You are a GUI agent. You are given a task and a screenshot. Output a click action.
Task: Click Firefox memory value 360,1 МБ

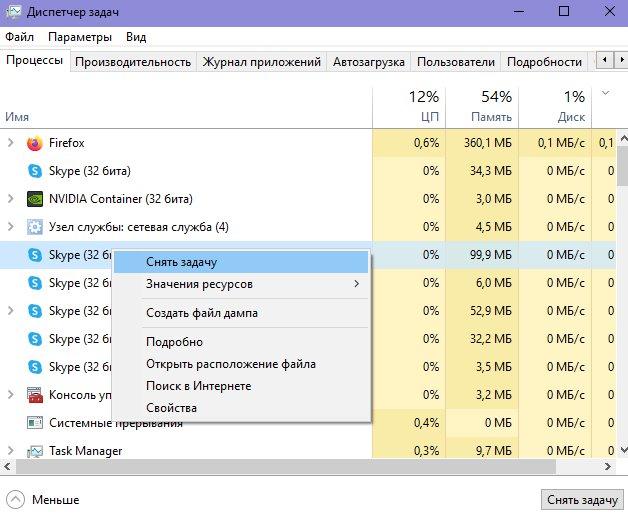pyautogui.click(x=488, y=143)
